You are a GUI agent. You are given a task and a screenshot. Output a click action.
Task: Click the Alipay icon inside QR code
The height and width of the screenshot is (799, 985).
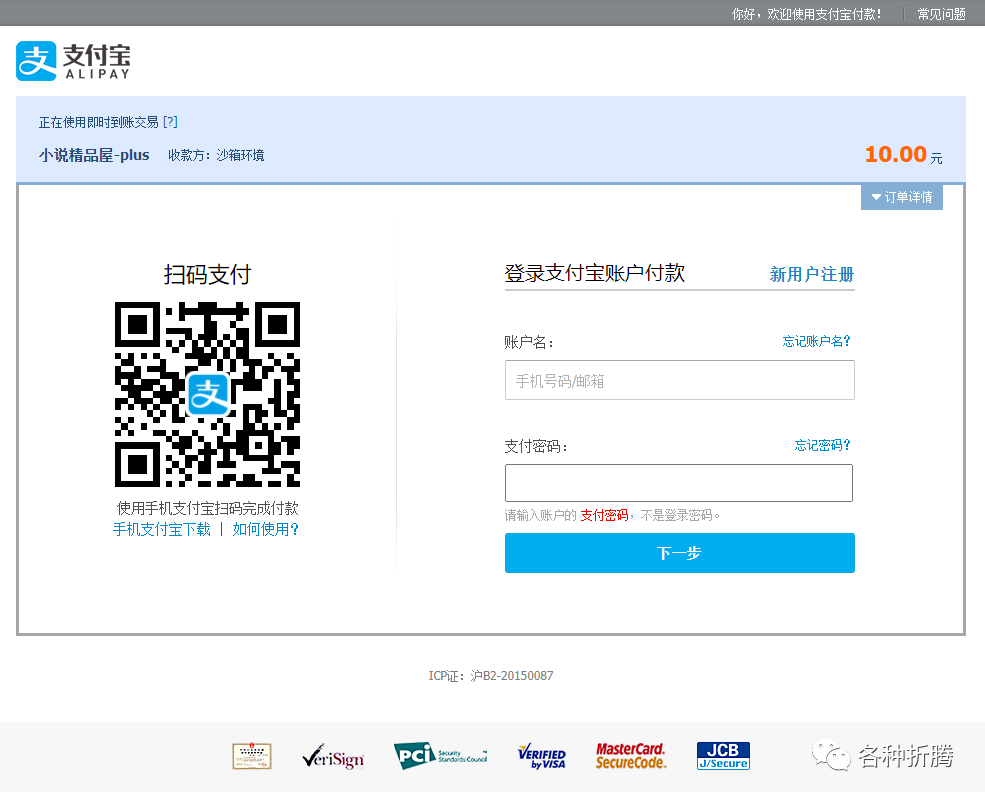pyautogui.click(x=208, y=394)
